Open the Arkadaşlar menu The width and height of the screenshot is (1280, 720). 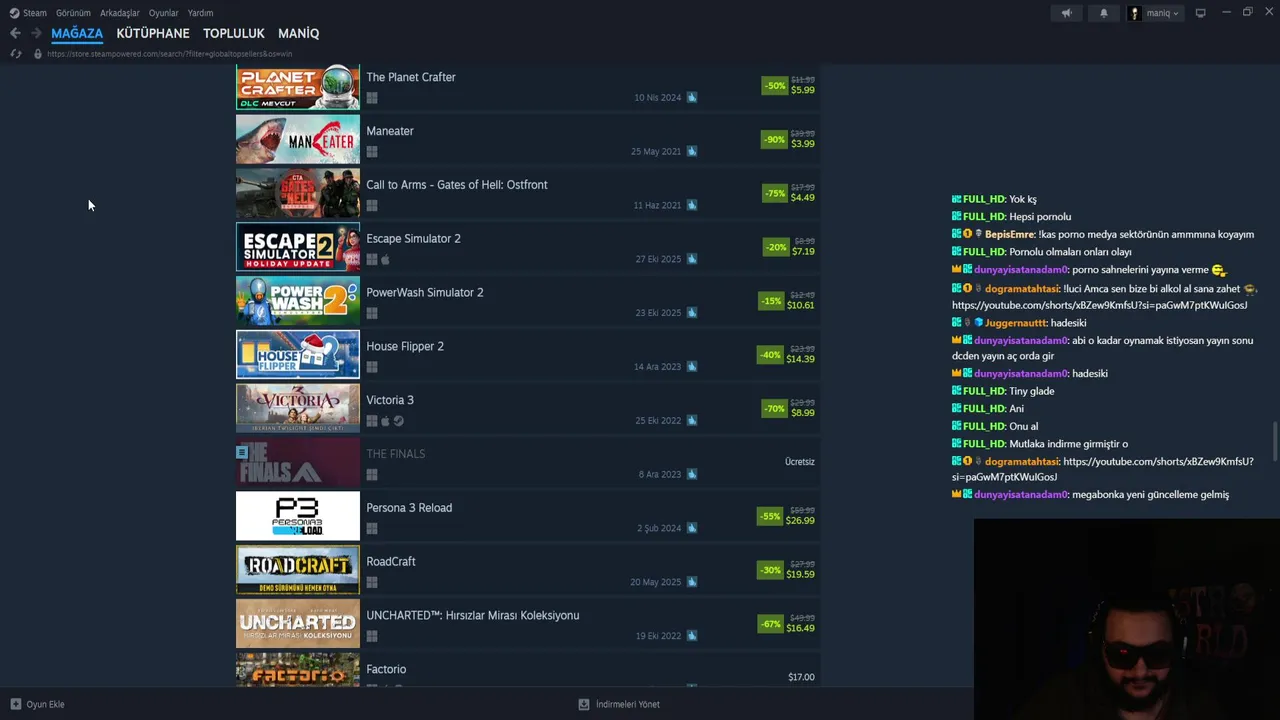120,13
